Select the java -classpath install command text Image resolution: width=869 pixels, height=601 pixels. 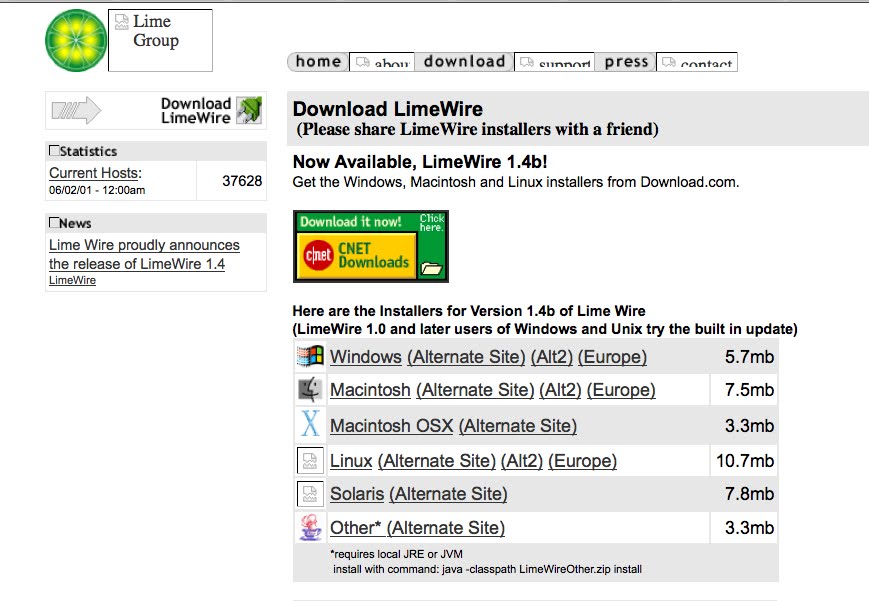[x=488, y=569]
